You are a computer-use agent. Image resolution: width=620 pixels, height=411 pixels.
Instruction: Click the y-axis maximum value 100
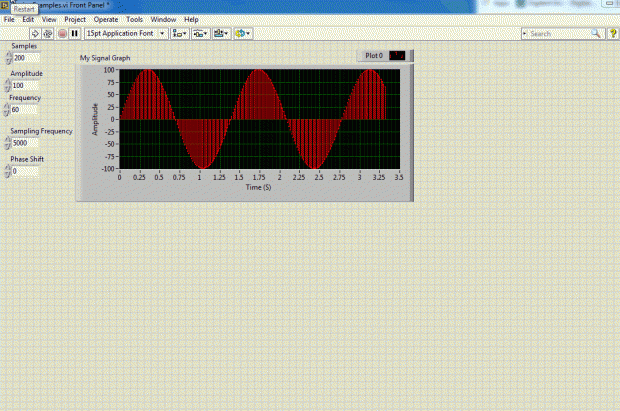click(109, 70)
